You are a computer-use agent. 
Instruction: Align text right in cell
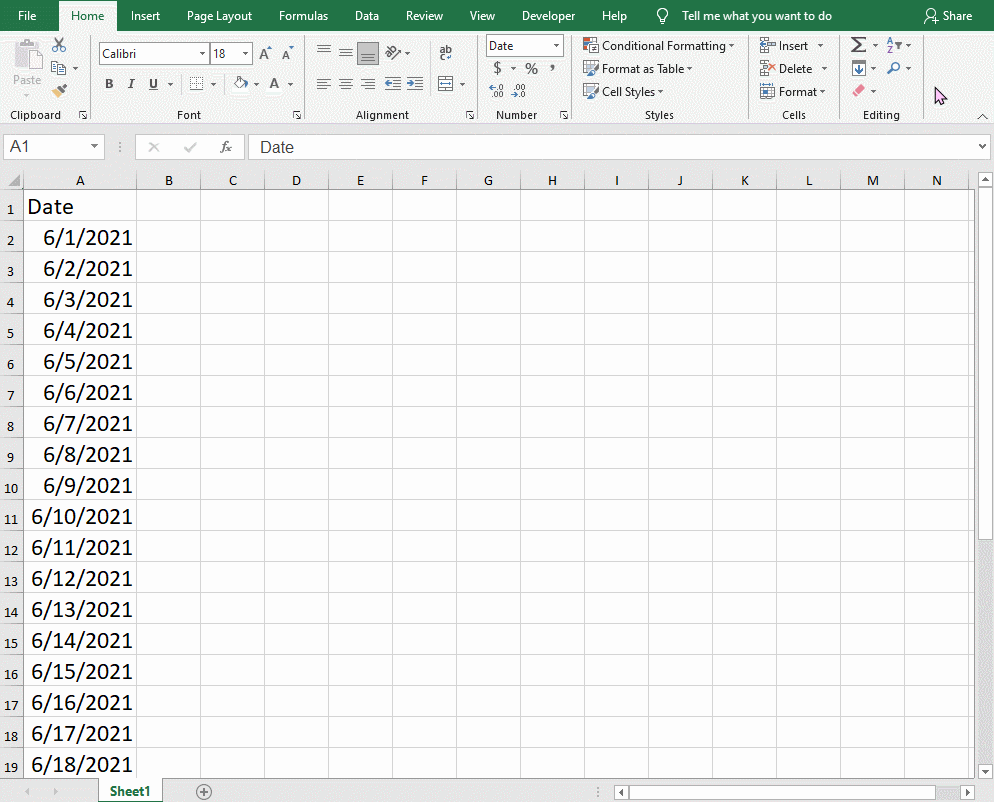click(368, 84)
